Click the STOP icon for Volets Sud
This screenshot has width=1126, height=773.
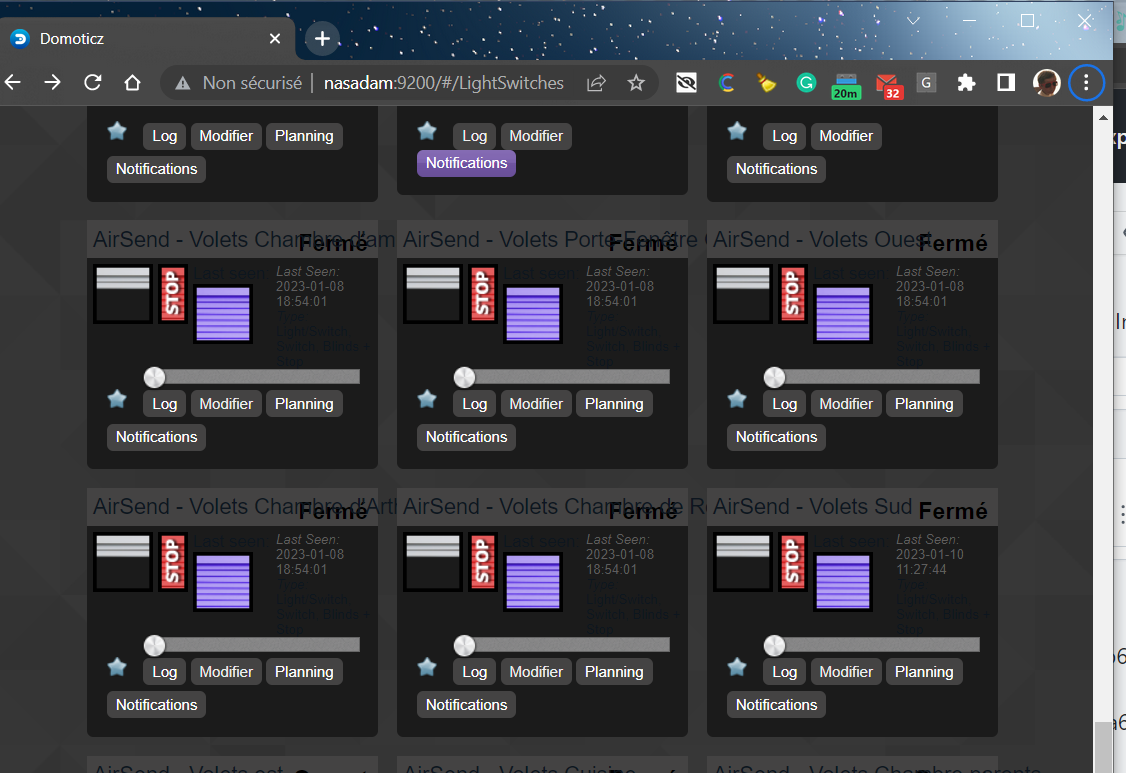click(792, 562)
